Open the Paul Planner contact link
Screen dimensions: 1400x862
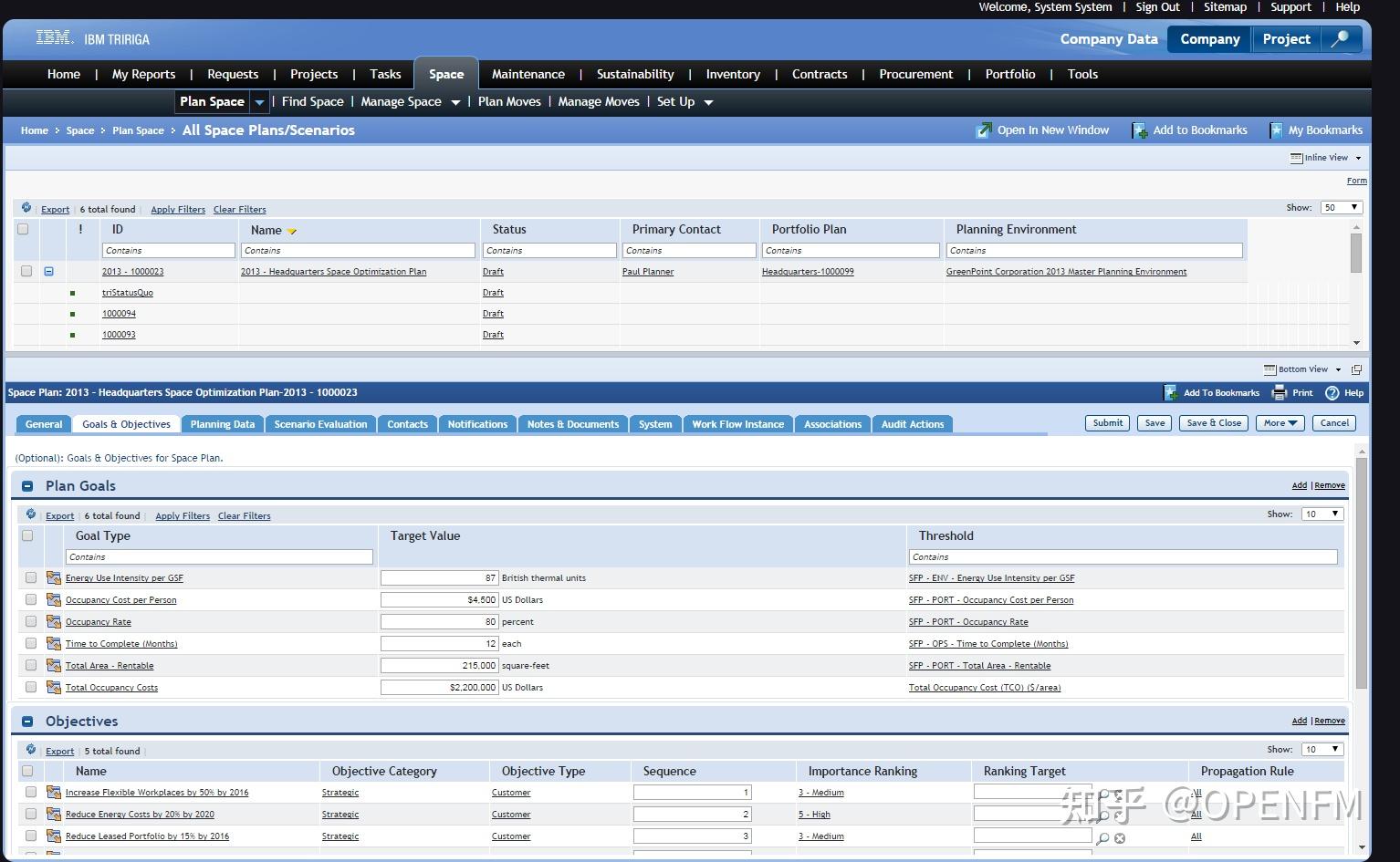click(647, 272)
